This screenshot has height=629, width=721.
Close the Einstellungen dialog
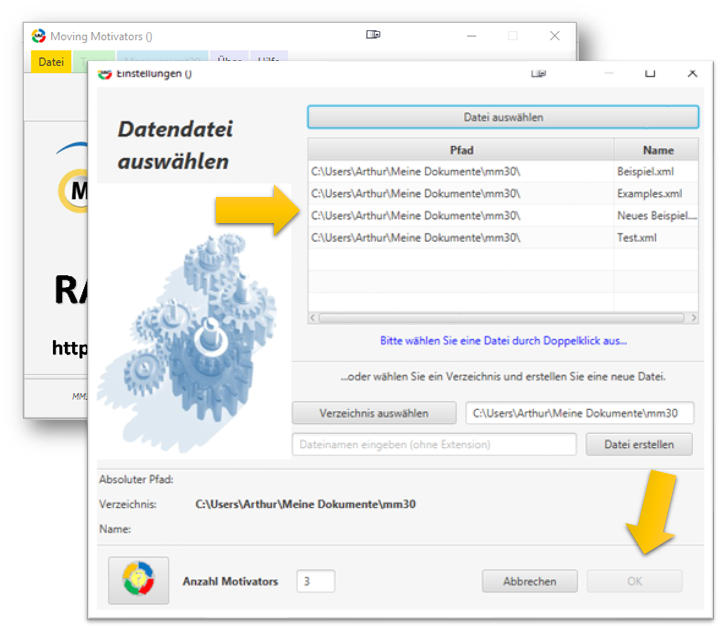coord(692,73)
